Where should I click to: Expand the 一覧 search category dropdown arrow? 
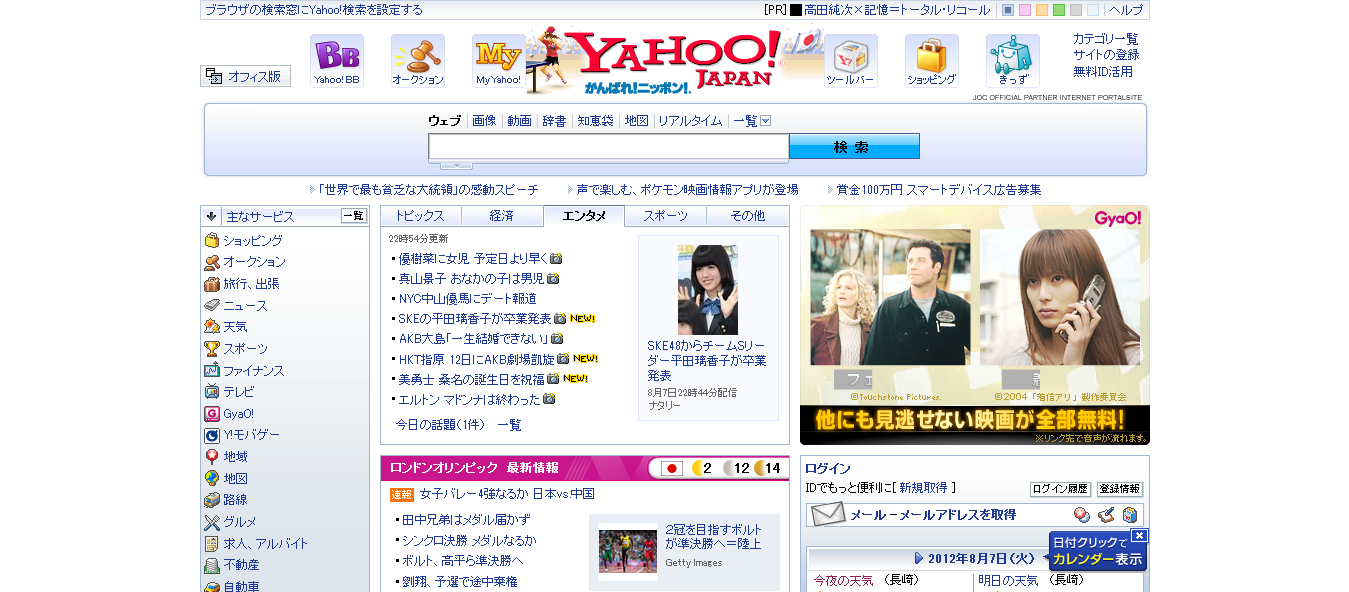click(766, 121)
